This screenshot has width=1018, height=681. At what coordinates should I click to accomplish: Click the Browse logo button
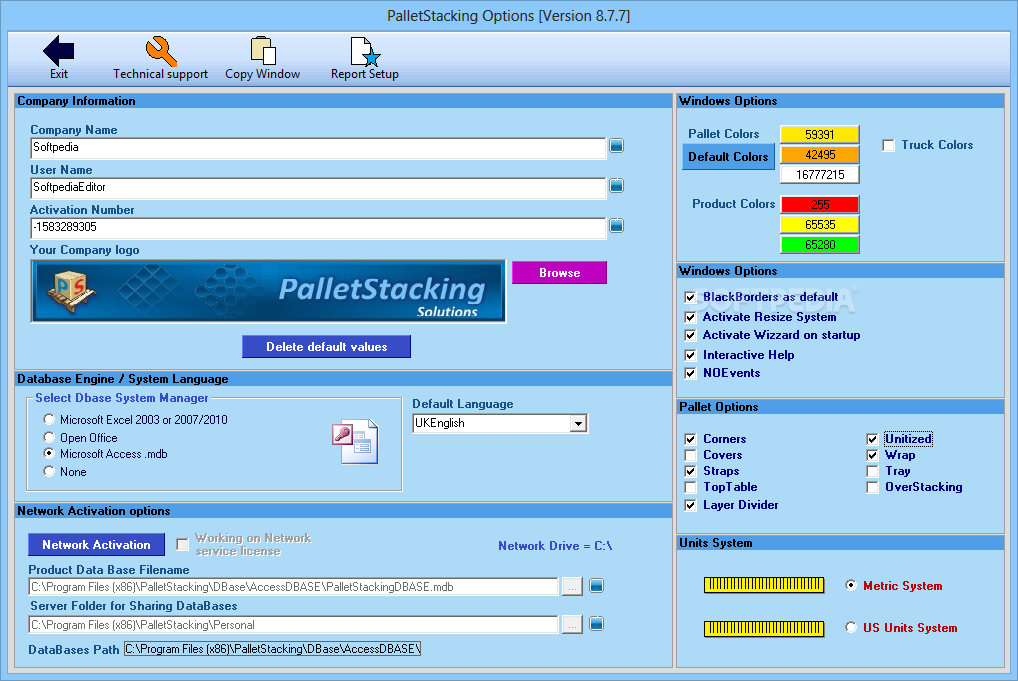(560, 273)
